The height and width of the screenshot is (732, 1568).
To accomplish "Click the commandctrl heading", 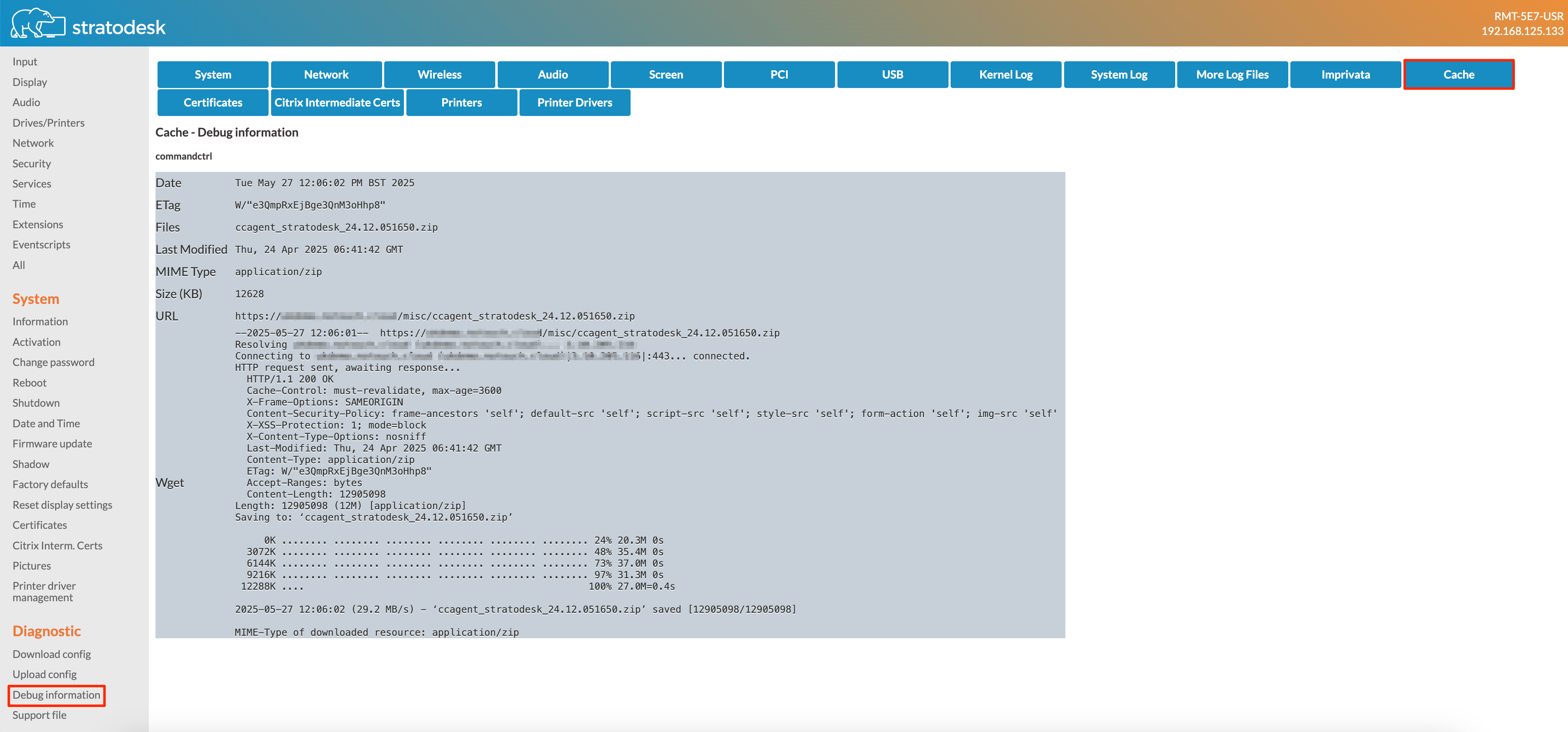I will 184,156.
